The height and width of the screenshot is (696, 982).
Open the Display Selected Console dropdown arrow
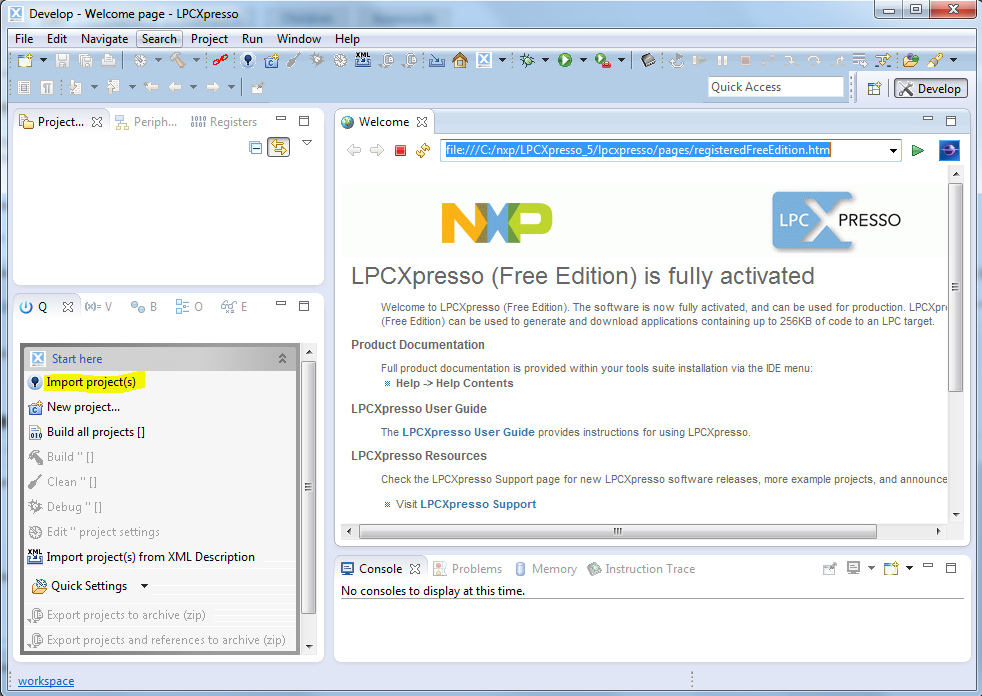(871, 568)
